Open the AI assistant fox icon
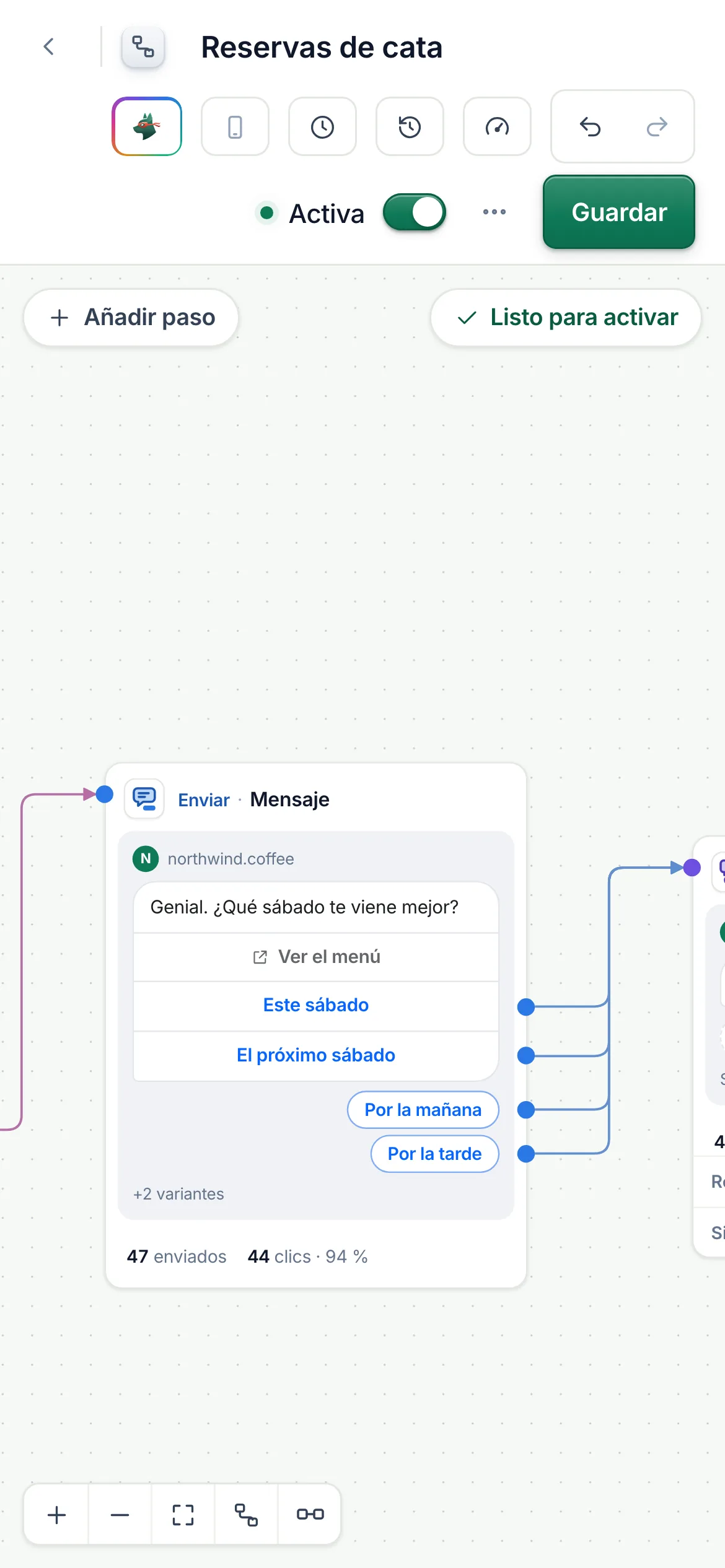This screenshot has height=1568, width=725. coord(147,126)
